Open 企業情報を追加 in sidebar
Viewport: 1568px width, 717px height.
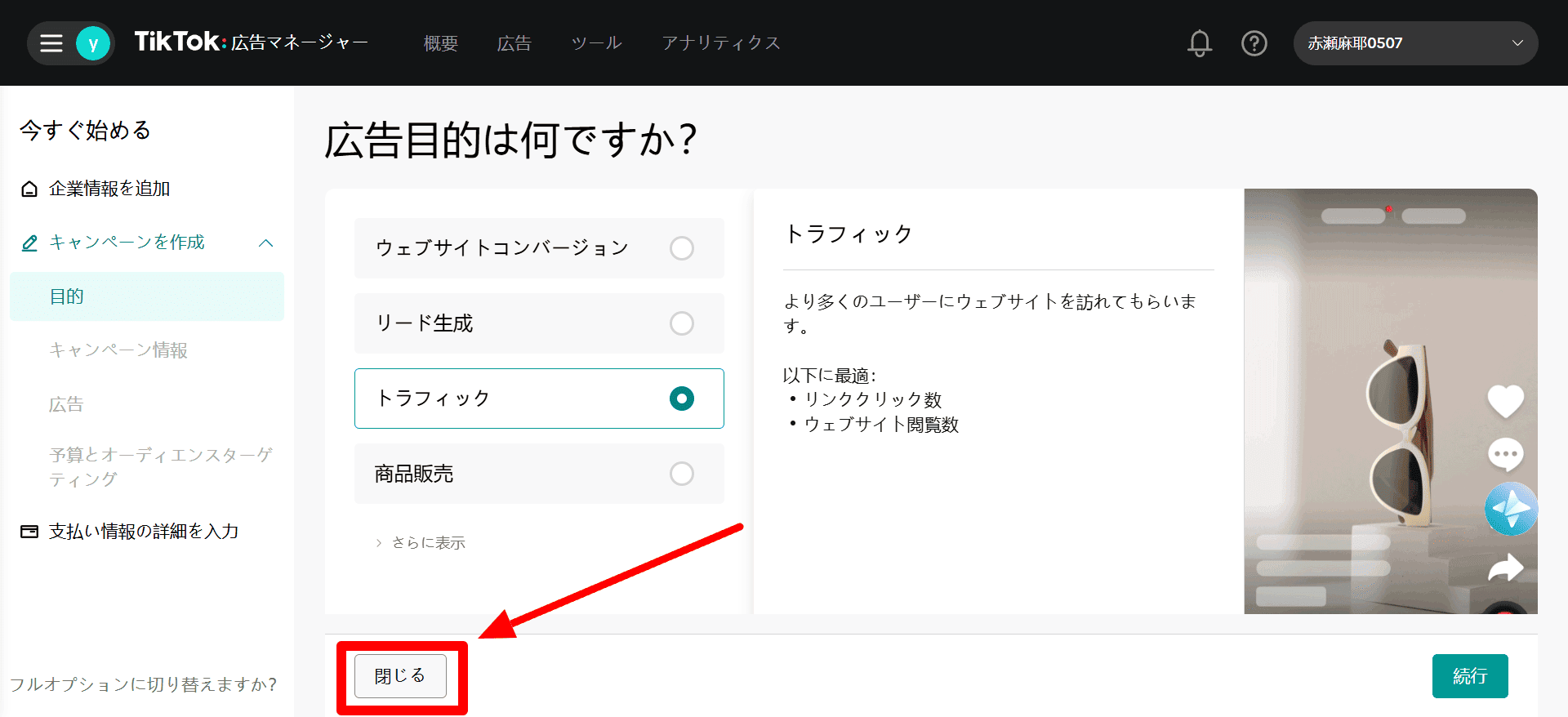[109, 189]
